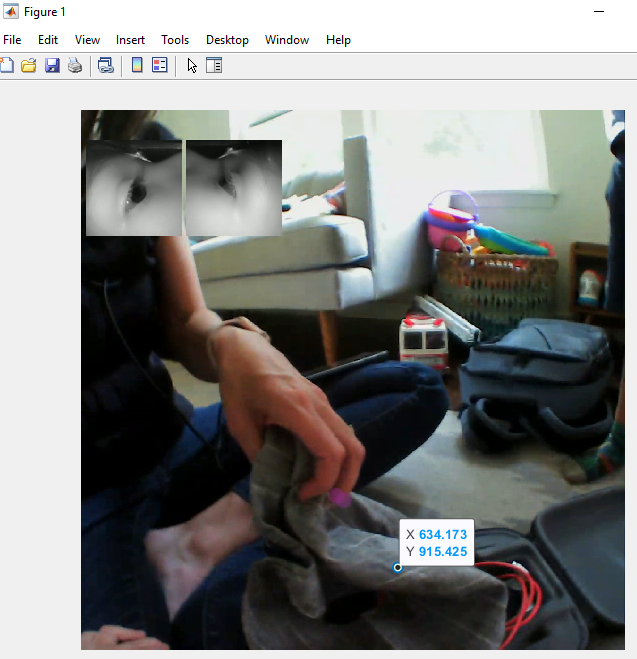Insert a colorbar using the toolbar icon
The image size is (637, 659).
[x=137, y=65]
